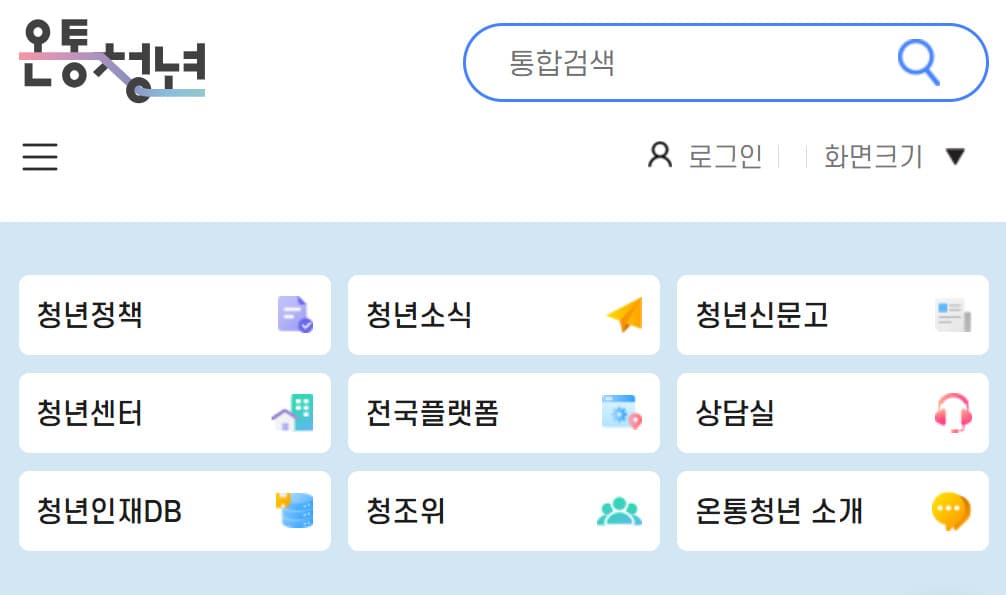This screenshot has width=1006, height=595.
Task: Select the speech bubble icon beside 온통청년 소개
Action: click(953, 510)
